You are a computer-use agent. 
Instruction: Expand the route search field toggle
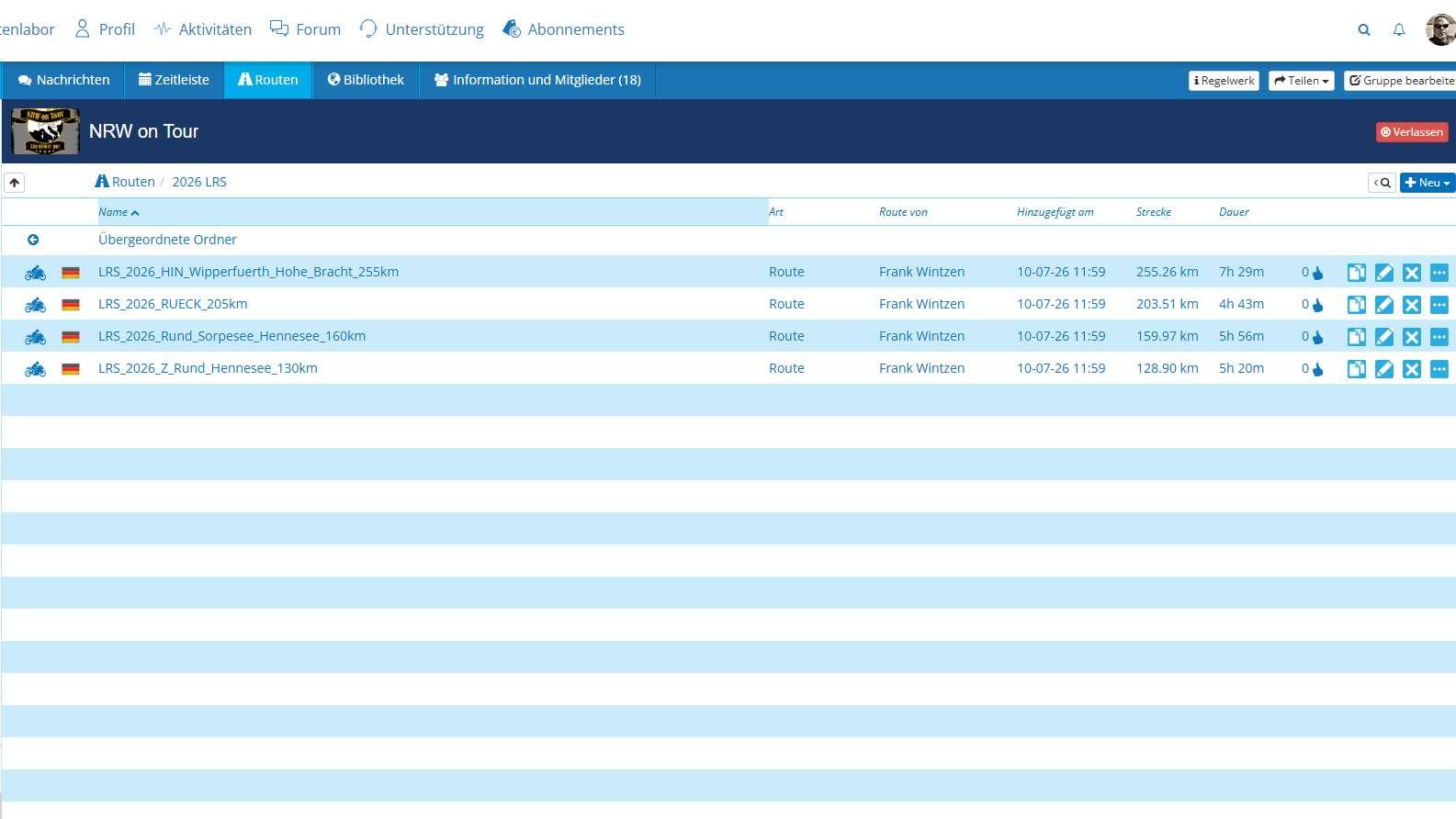(1382, 183)
